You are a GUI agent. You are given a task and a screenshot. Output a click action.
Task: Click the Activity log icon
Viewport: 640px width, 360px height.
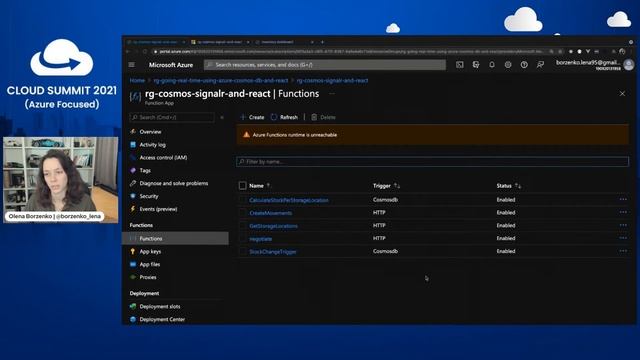coord(133,144)
